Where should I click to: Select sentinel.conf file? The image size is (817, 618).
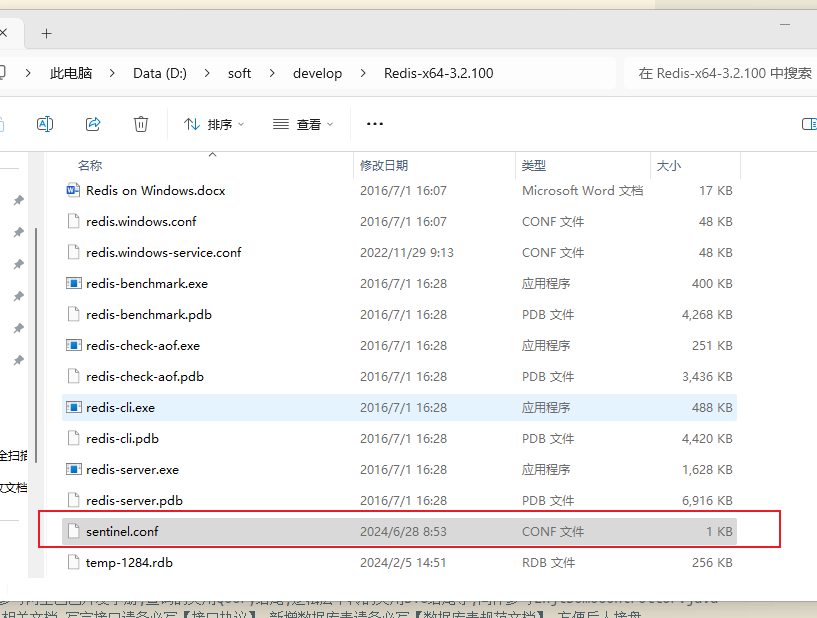pyautogui.click(x=399, y=532)
